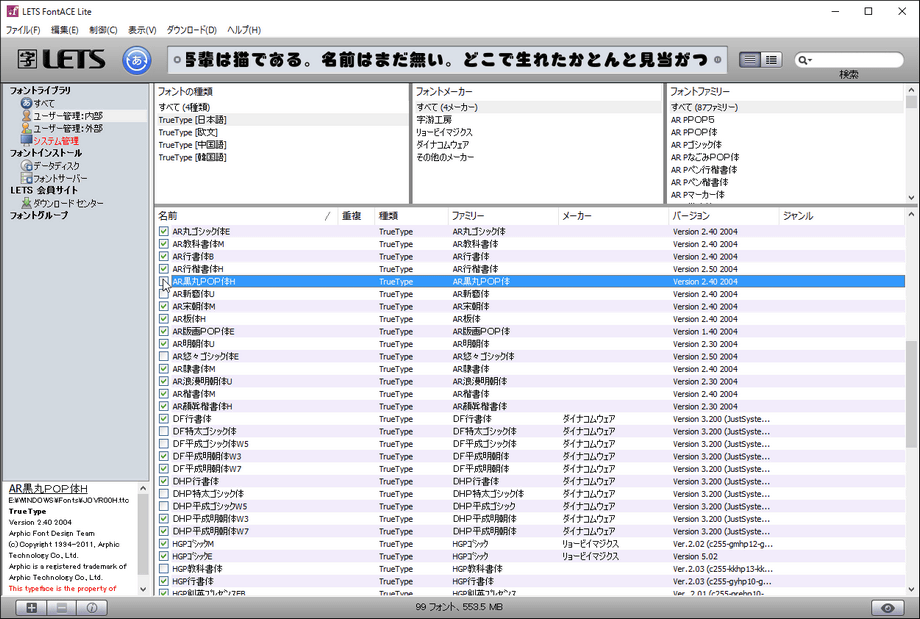Screen dimensions: 920x619
Task: Sort by 種類 column header
Action: click(x=411, y=216)
